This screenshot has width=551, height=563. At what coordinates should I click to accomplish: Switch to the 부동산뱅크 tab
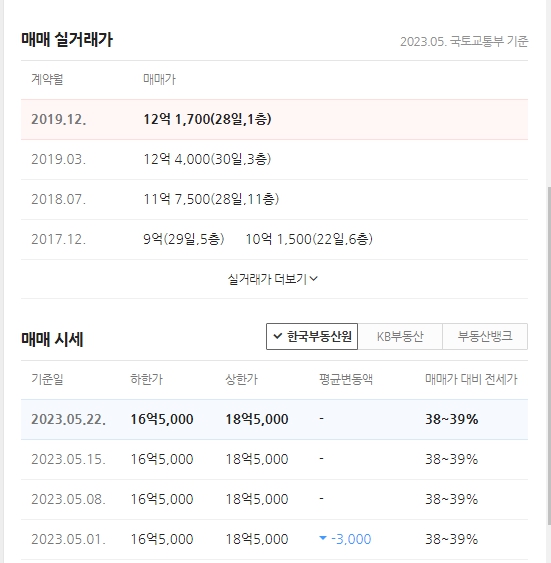pyautogui.click(x=485, y=336)
